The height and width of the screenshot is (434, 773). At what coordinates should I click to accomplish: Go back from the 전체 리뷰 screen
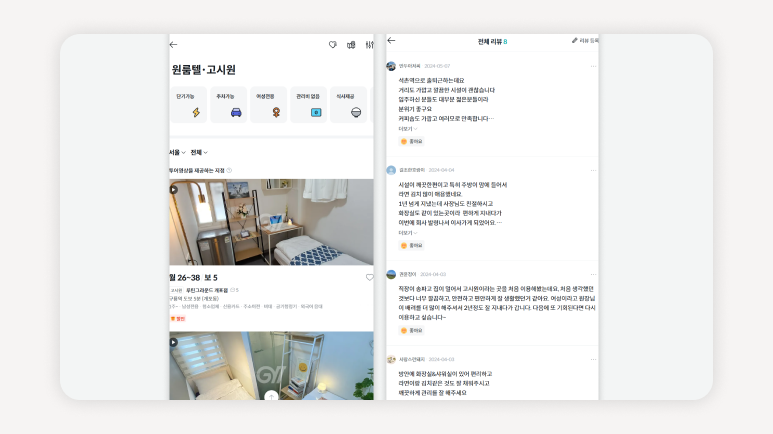(391, 41)
